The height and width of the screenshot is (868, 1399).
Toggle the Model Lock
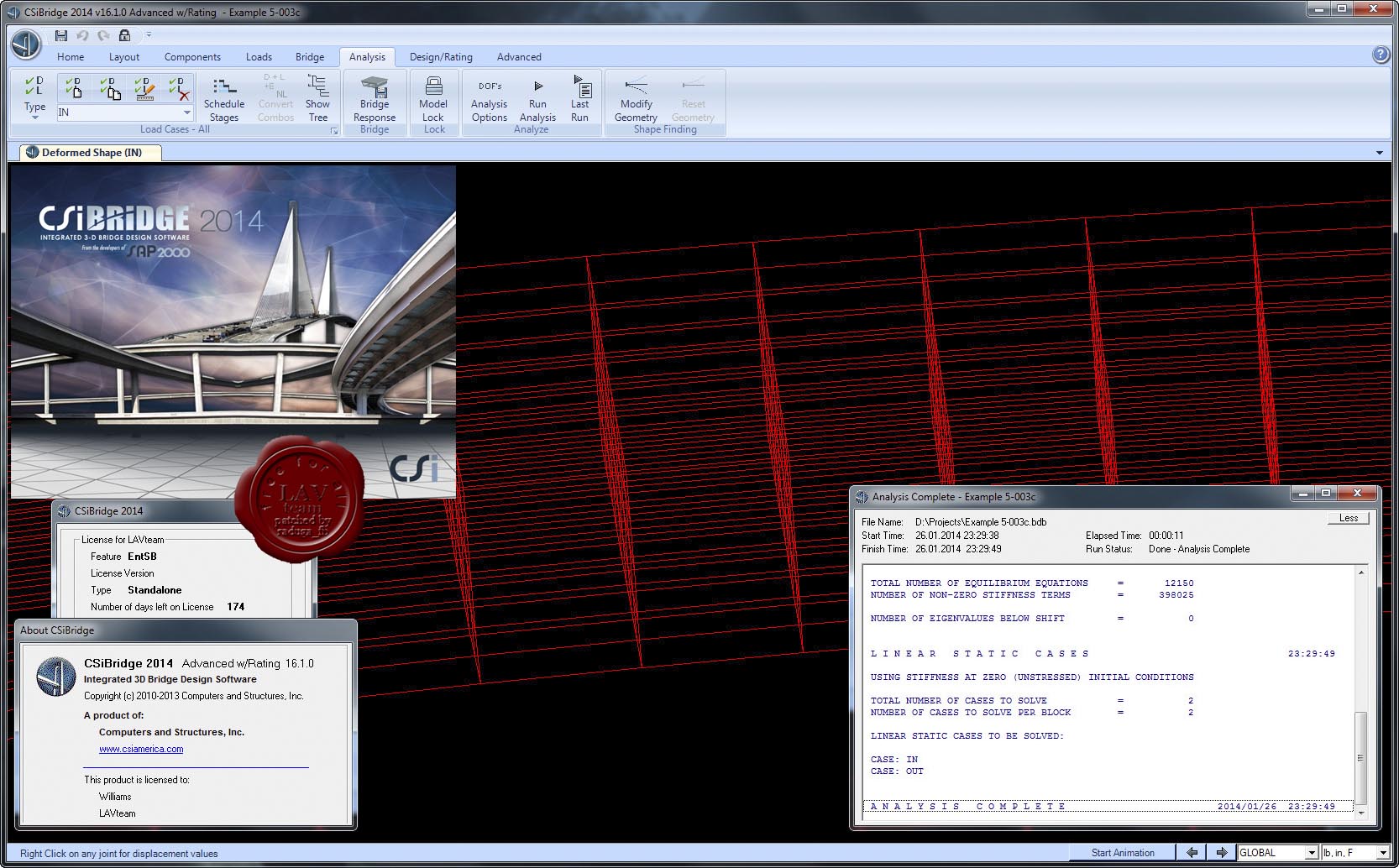[x=433, y=99]
